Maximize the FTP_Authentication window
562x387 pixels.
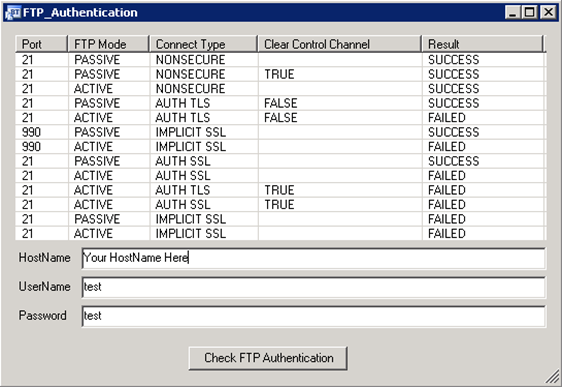[530, 13]
